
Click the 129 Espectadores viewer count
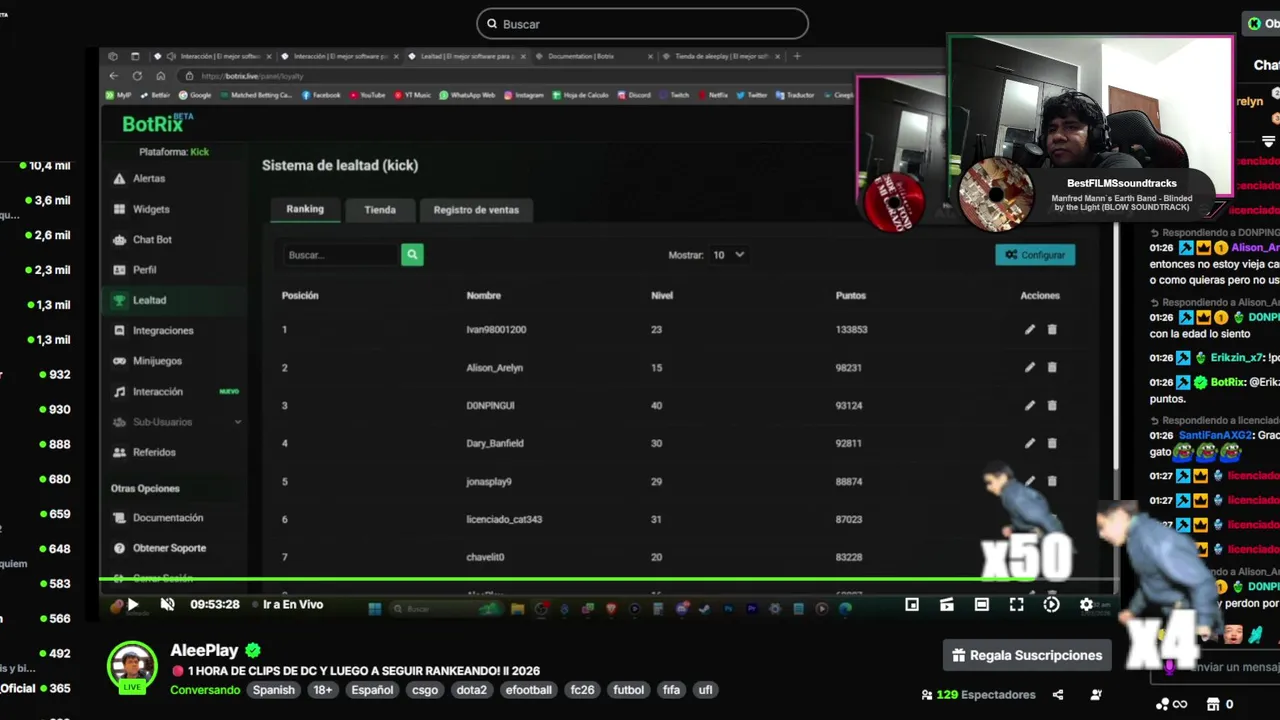pyautogui.click(x=979, y=695)
